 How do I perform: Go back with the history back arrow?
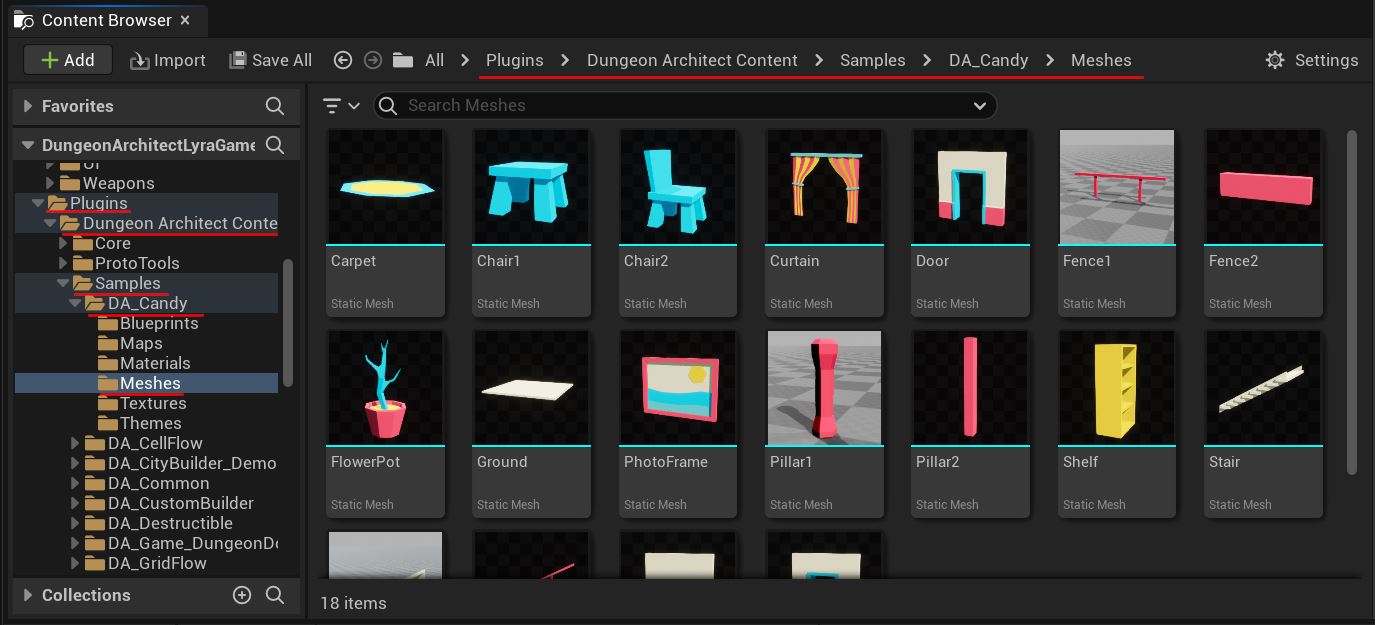(x=343, y=60)
